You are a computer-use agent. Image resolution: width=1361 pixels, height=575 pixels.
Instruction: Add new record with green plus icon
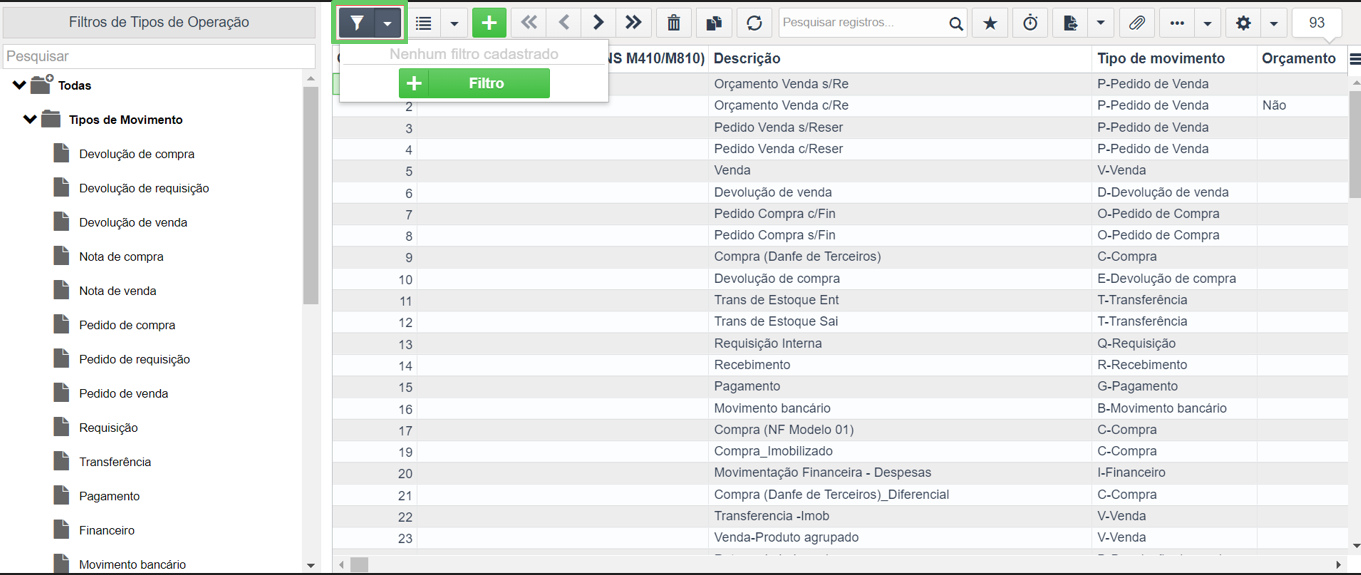click(489, 23)
